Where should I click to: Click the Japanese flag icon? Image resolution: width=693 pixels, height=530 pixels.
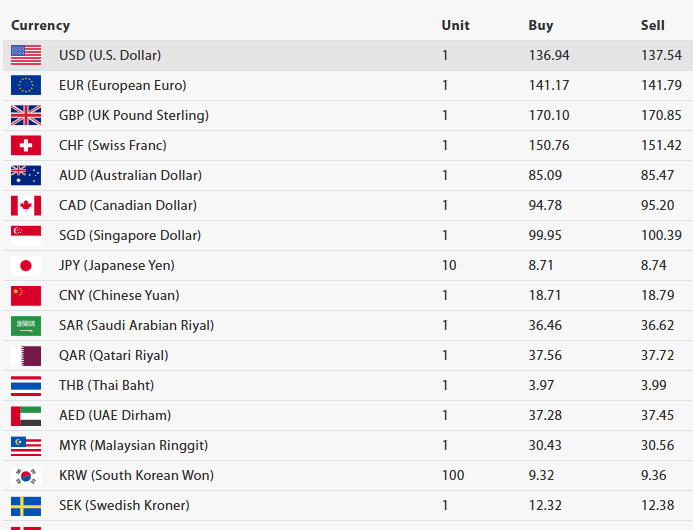(26, 265)
